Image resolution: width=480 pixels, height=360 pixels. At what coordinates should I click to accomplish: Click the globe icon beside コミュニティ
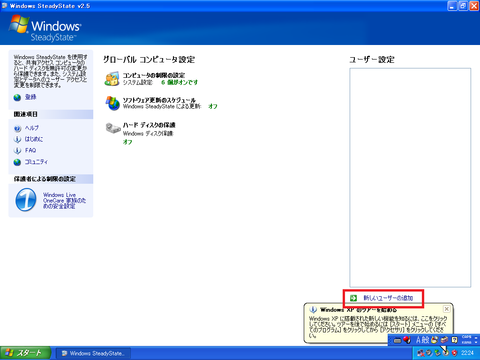[x=17, y=162]
